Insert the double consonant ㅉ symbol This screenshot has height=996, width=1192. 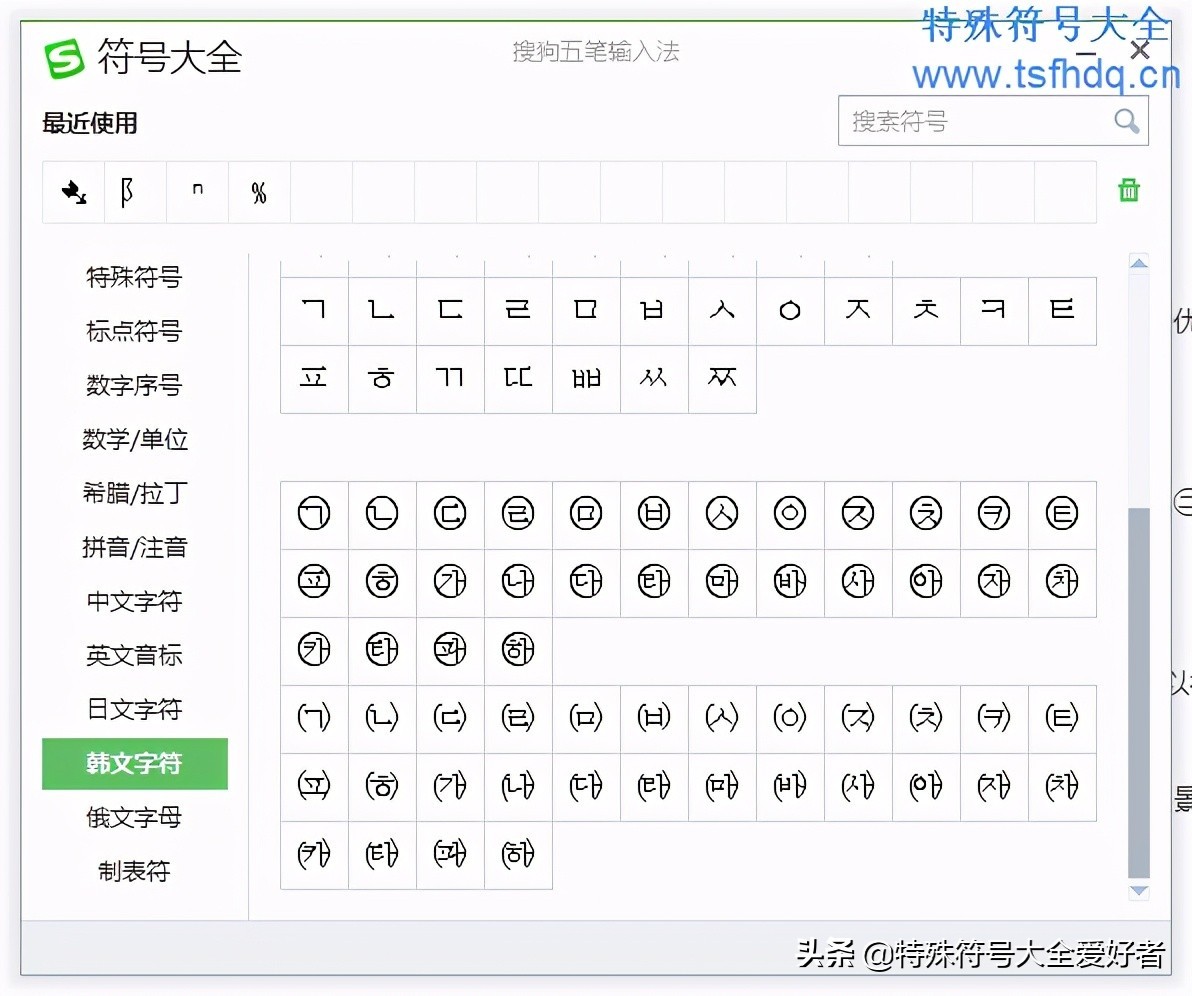722,379
